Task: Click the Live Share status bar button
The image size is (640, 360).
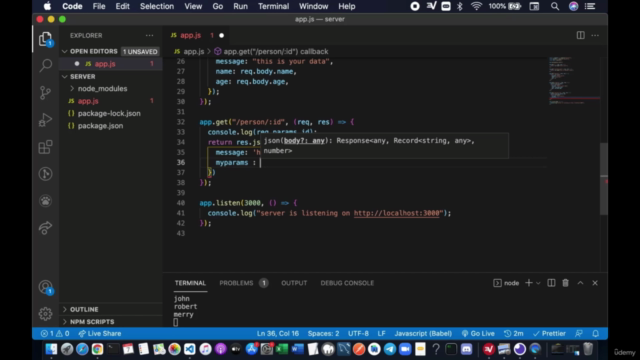Action: [x=100, y=333]
